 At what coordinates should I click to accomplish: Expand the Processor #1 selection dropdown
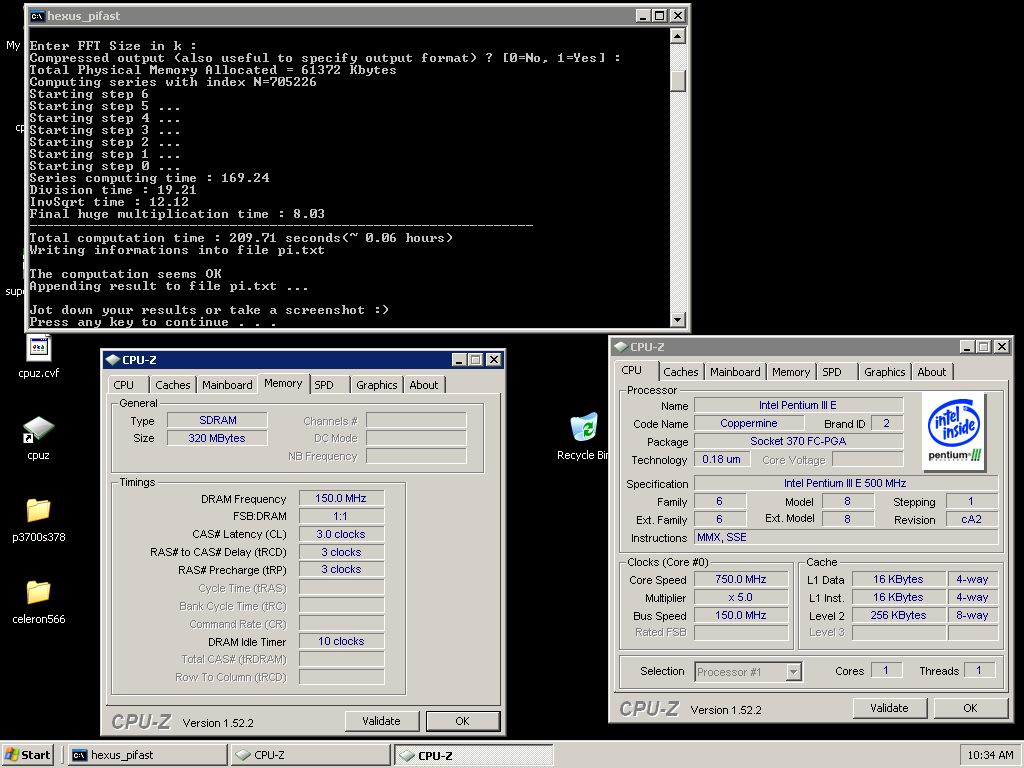point(793,671)
